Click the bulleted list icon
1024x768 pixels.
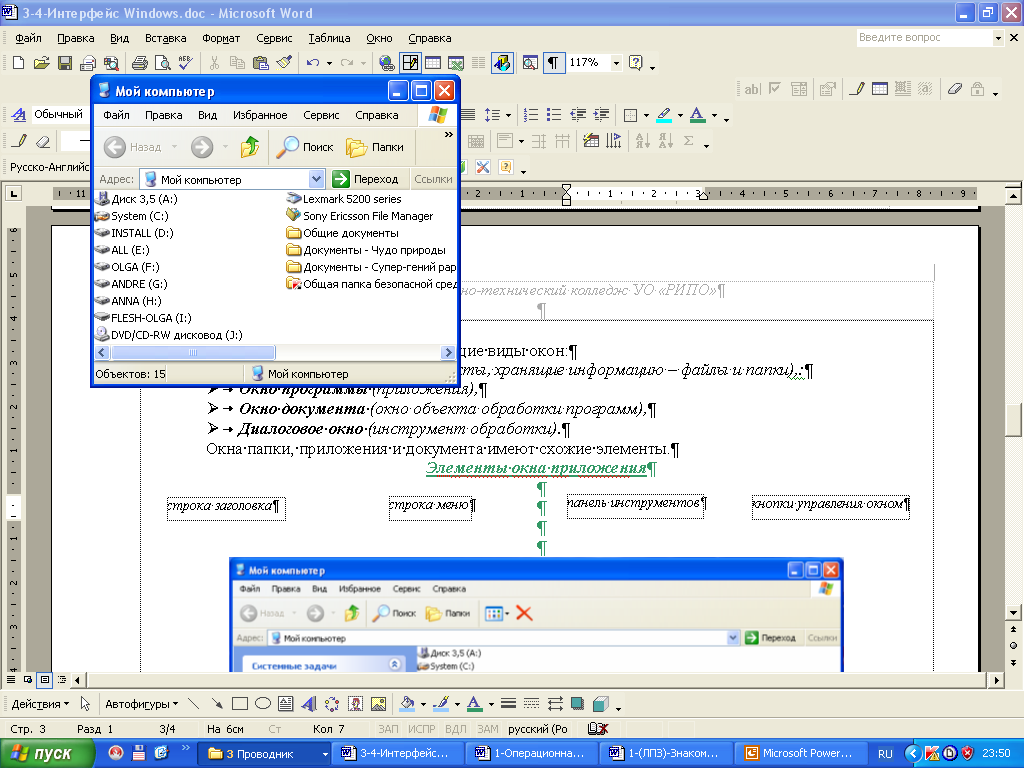pos(554,115)
